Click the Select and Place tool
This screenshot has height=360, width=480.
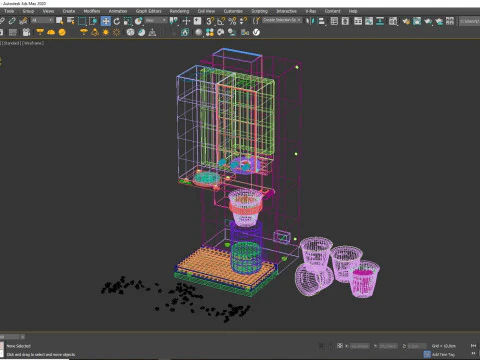(x=139, y=21)
